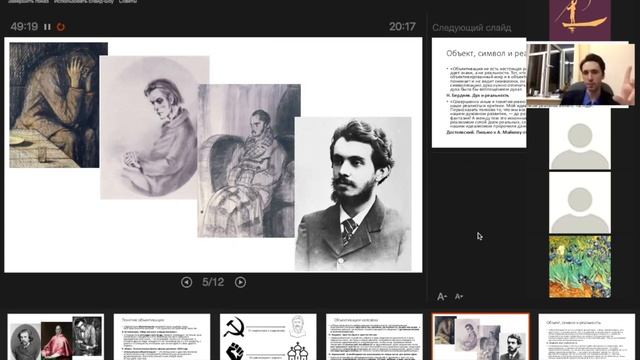Open the hammer and sickle slide thumbnail
Image resolution: width=640 pixels, height=360 pixels.
coord(268,337)
